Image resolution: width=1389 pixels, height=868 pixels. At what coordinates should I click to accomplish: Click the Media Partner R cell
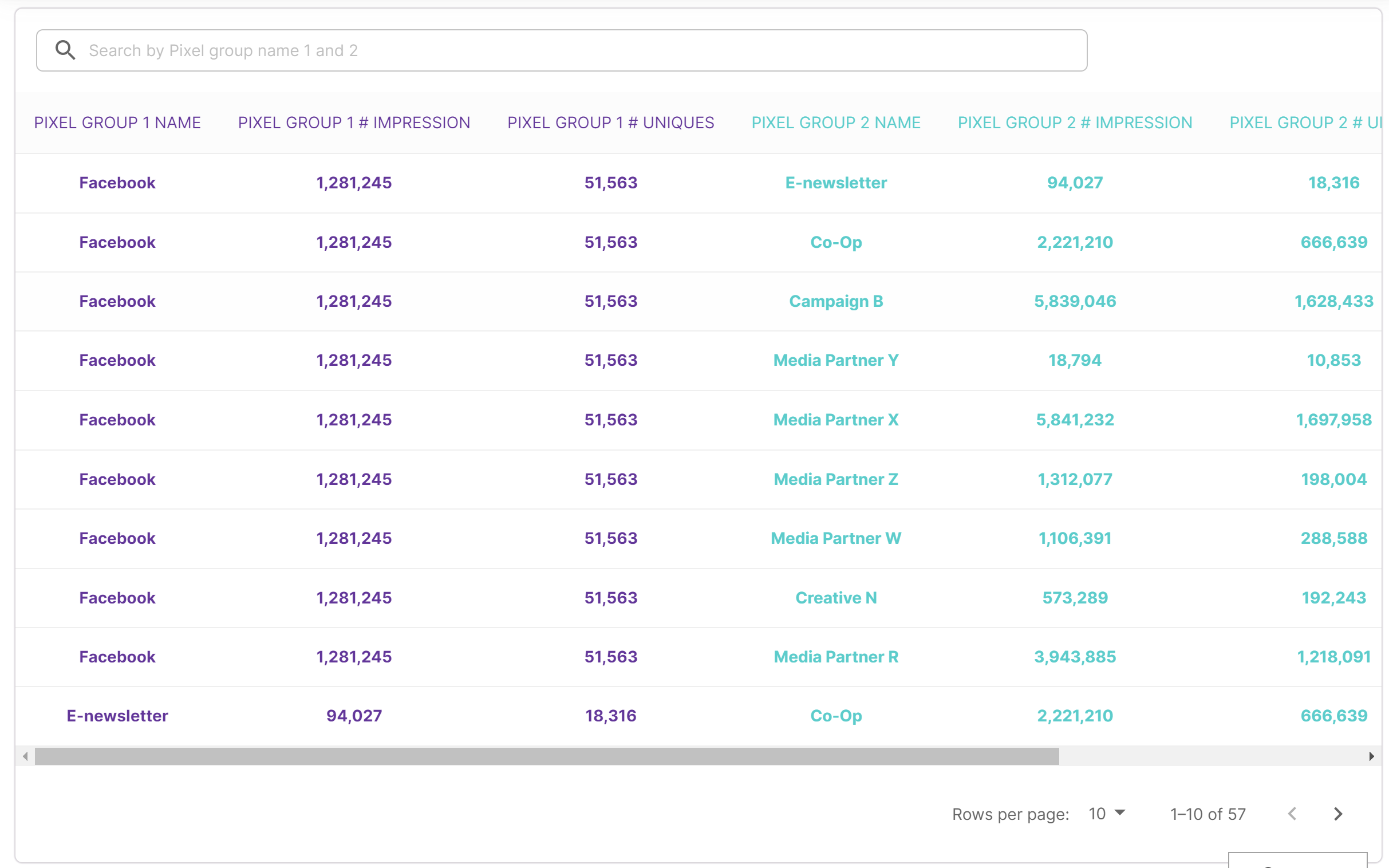pyautogui.click(x=836, y=657)
